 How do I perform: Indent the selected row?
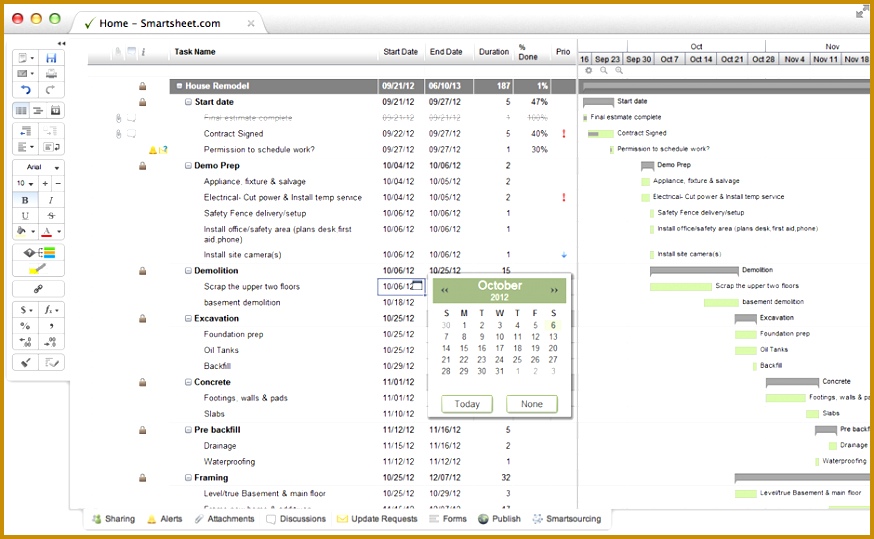(51, 131)
